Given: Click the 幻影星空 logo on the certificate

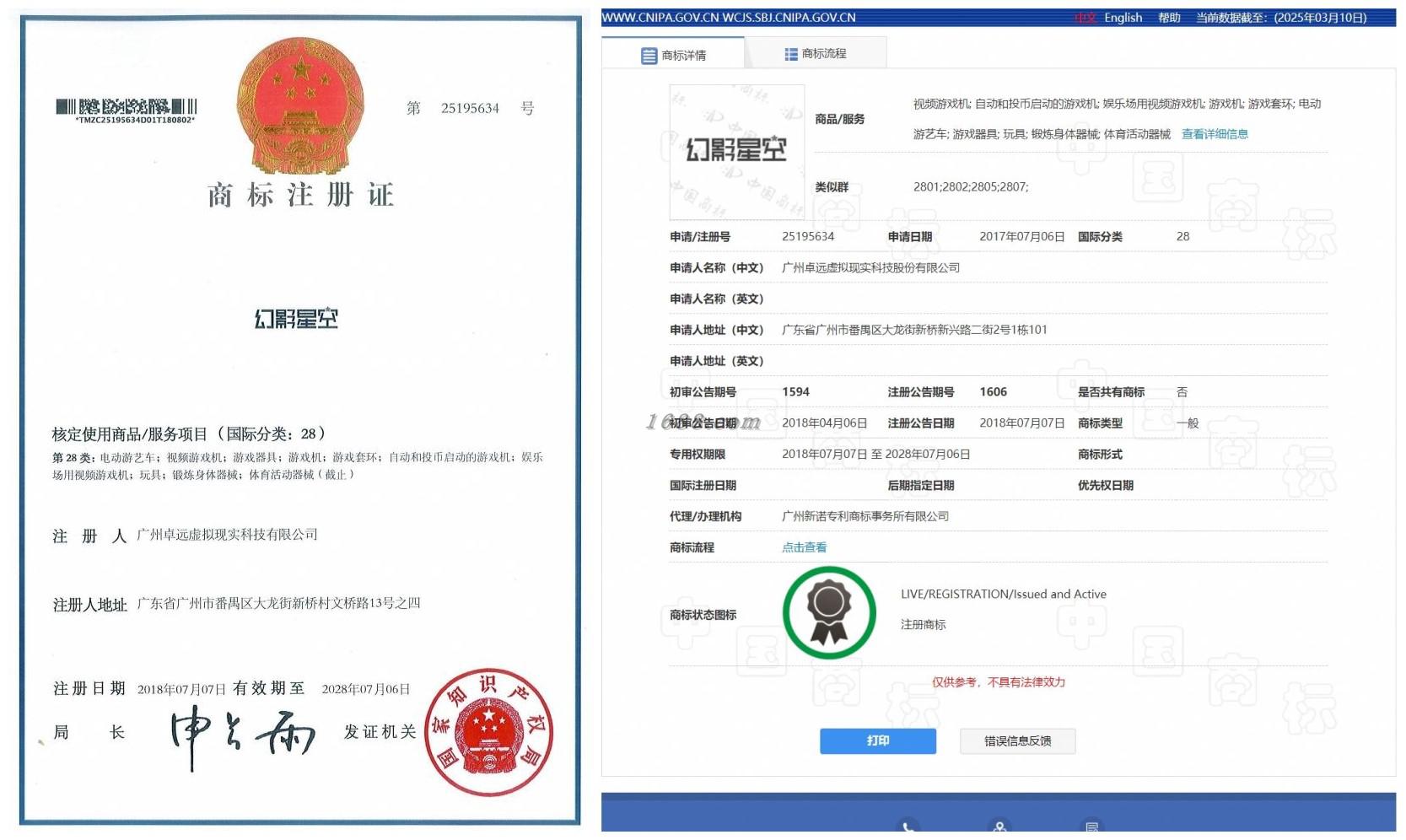Looking at the screenshot, I should click(296, 318).
